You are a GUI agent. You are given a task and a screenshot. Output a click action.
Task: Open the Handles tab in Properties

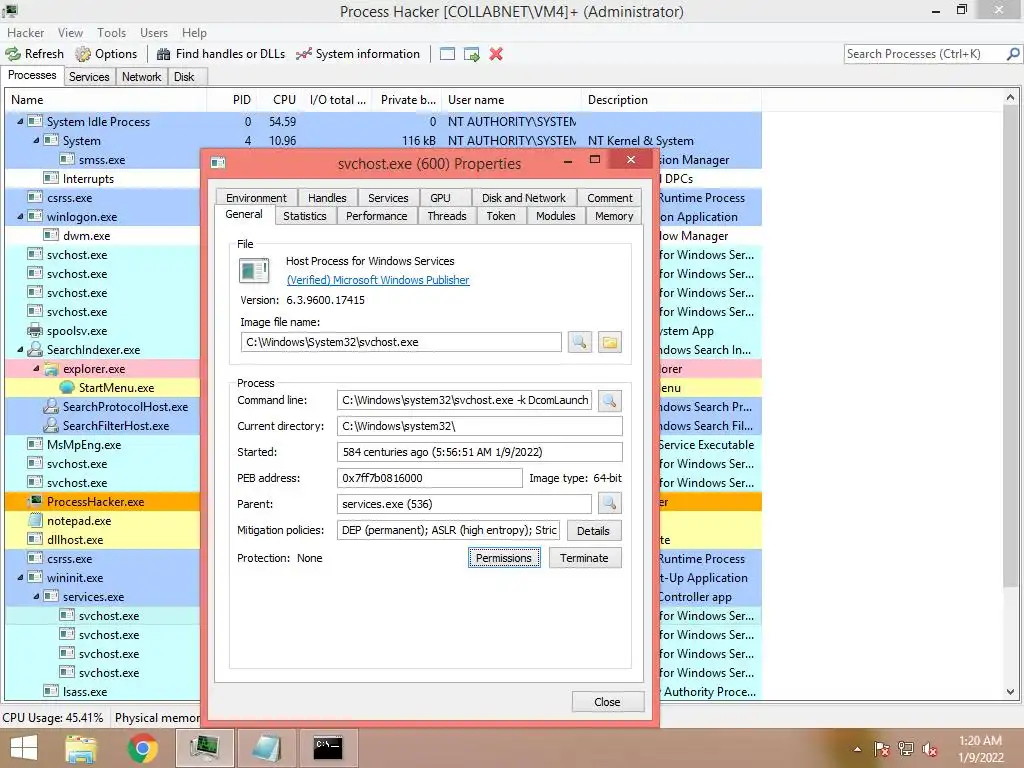pos(327,198)
